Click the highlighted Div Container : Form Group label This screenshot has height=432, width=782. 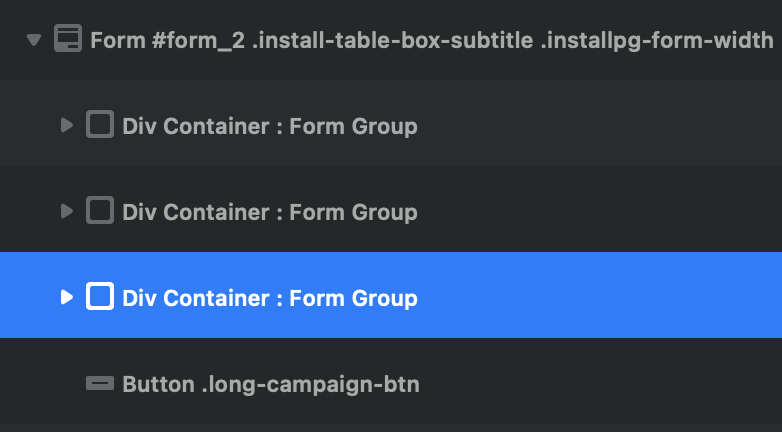point(269,298)
